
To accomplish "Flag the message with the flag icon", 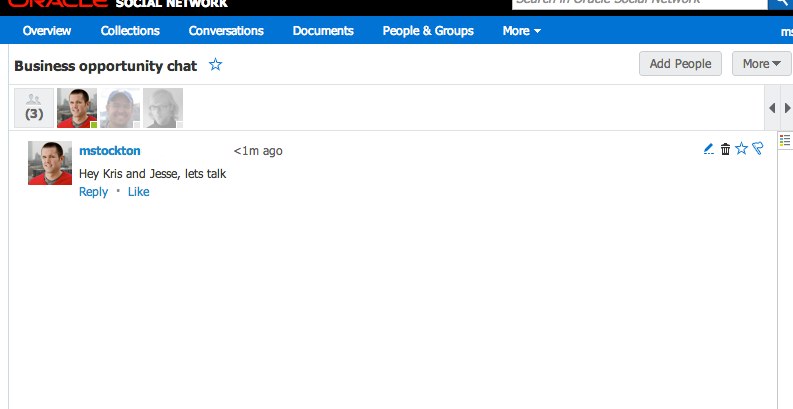I will click(x=757, y=149).
